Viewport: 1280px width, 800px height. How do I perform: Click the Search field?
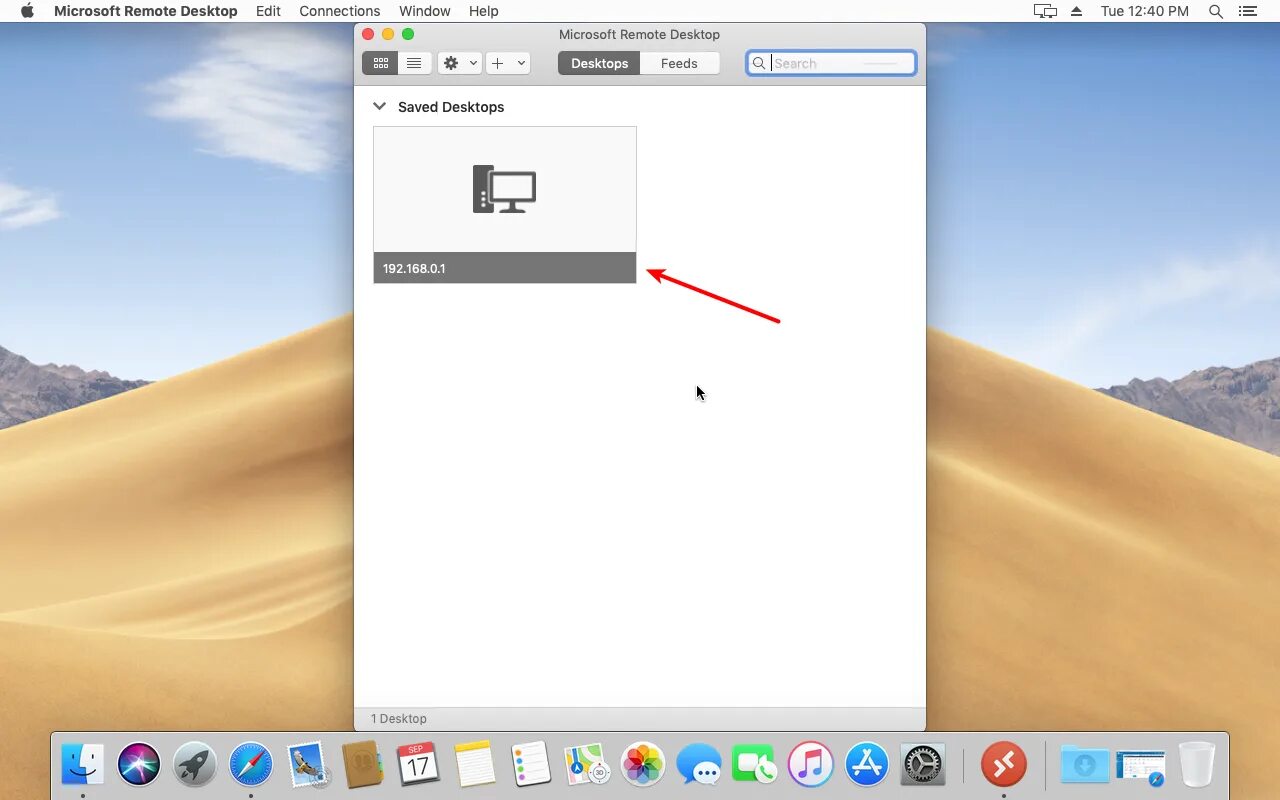coord(831,63)
